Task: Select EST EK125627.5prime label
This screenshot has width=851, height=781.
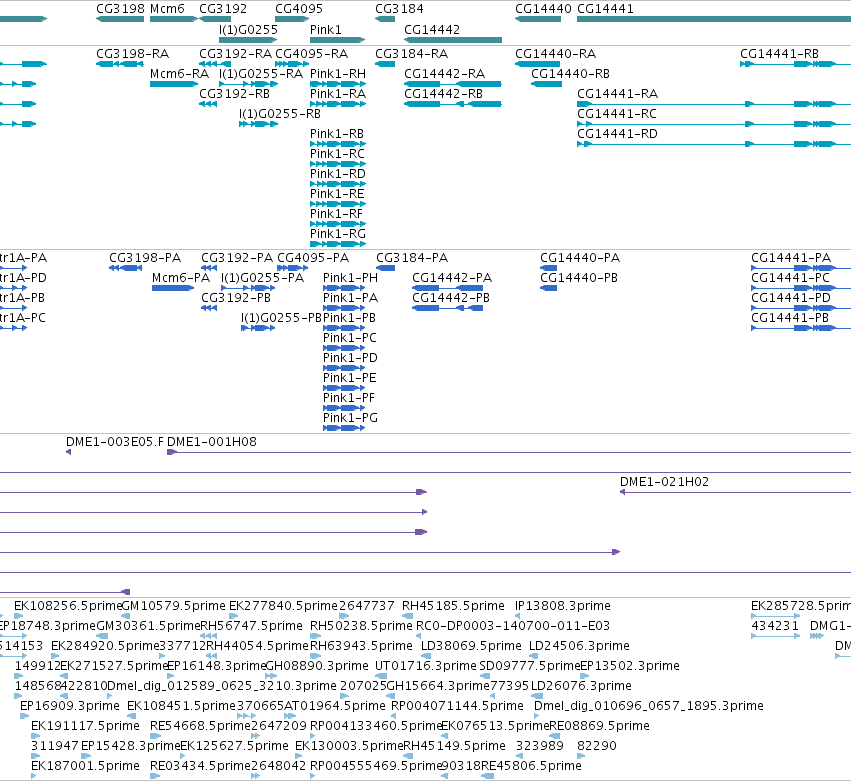Action: point(234,746)
